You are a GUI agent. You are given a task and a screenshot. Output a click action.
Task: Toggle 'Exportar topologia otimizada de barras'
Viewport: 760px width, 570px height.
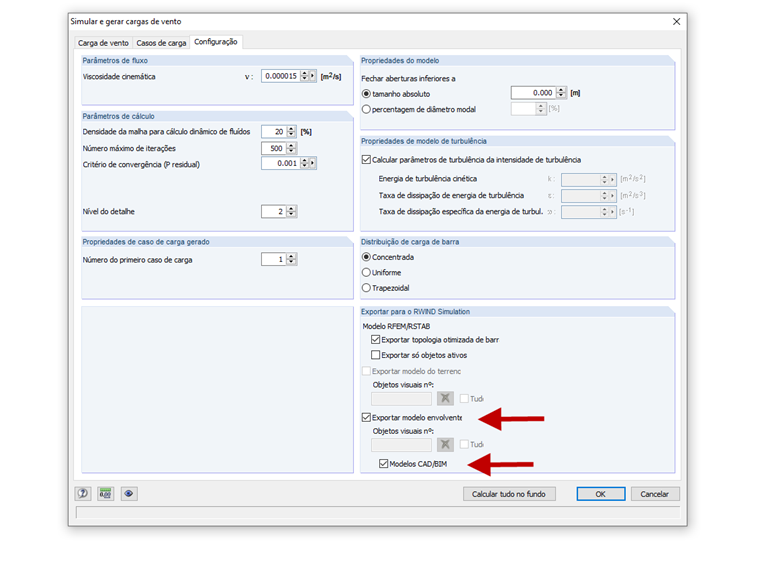click(x=375, y=339)
